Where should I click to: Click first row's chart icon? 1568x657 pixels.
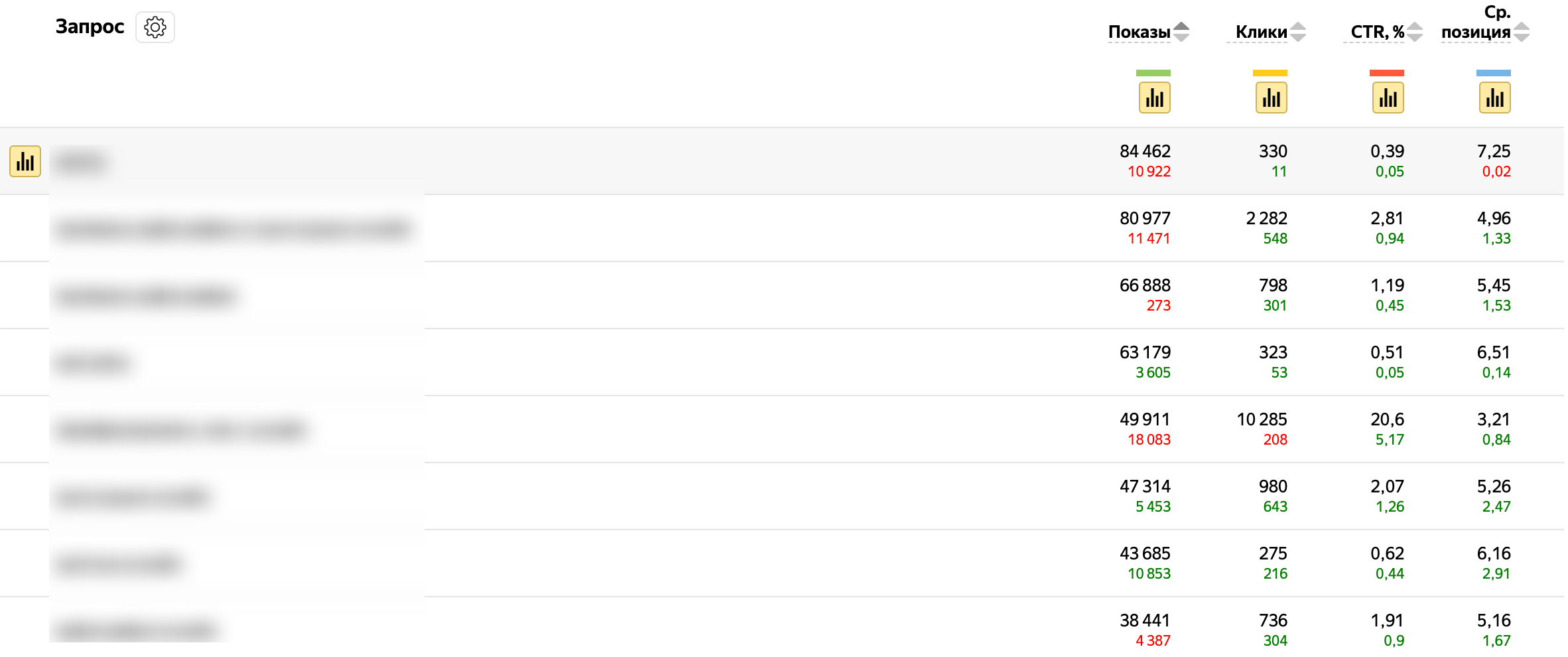(x=25, y=161)
